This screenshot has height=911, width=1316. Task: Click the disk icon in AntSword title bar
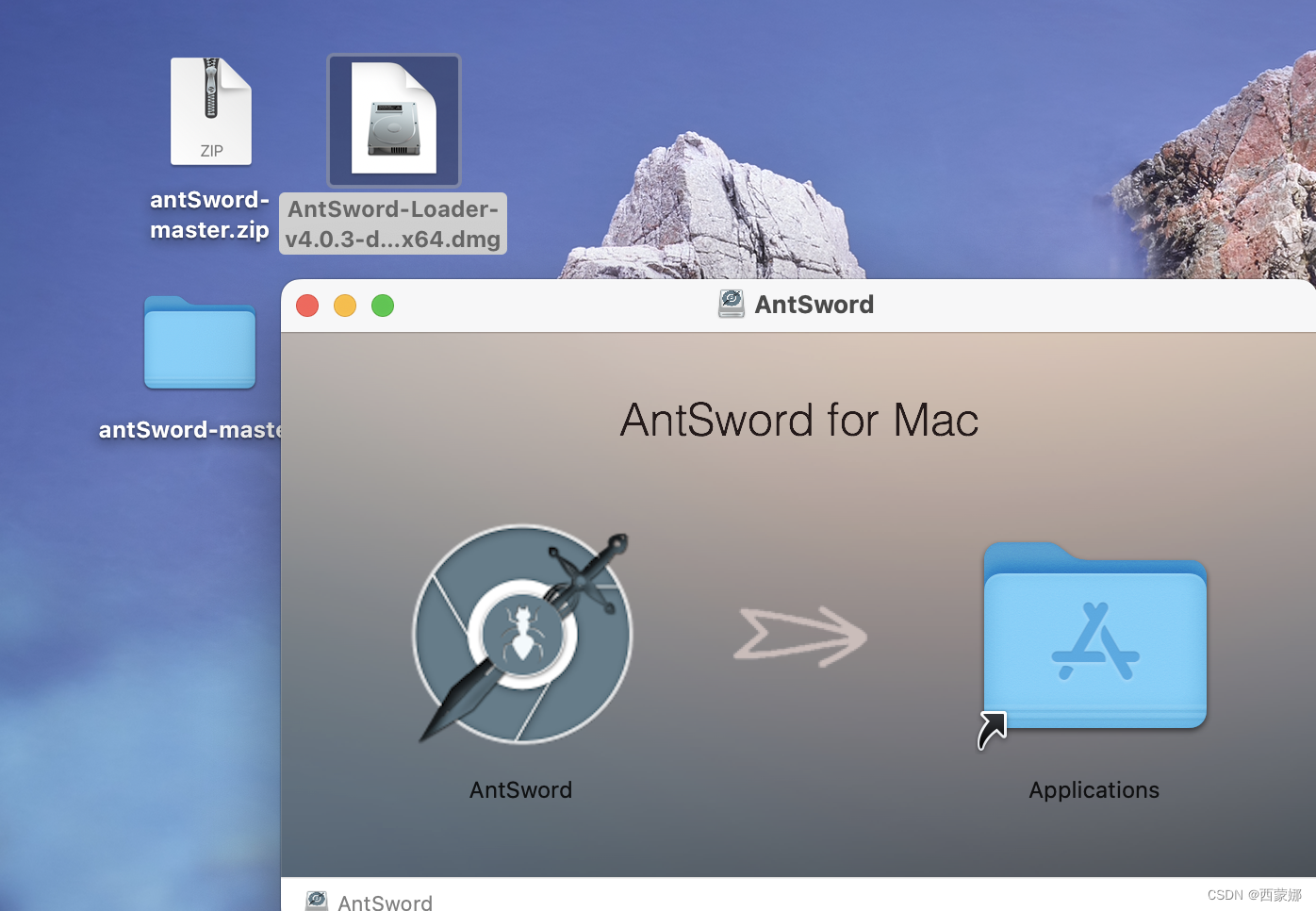click(732, 304)
